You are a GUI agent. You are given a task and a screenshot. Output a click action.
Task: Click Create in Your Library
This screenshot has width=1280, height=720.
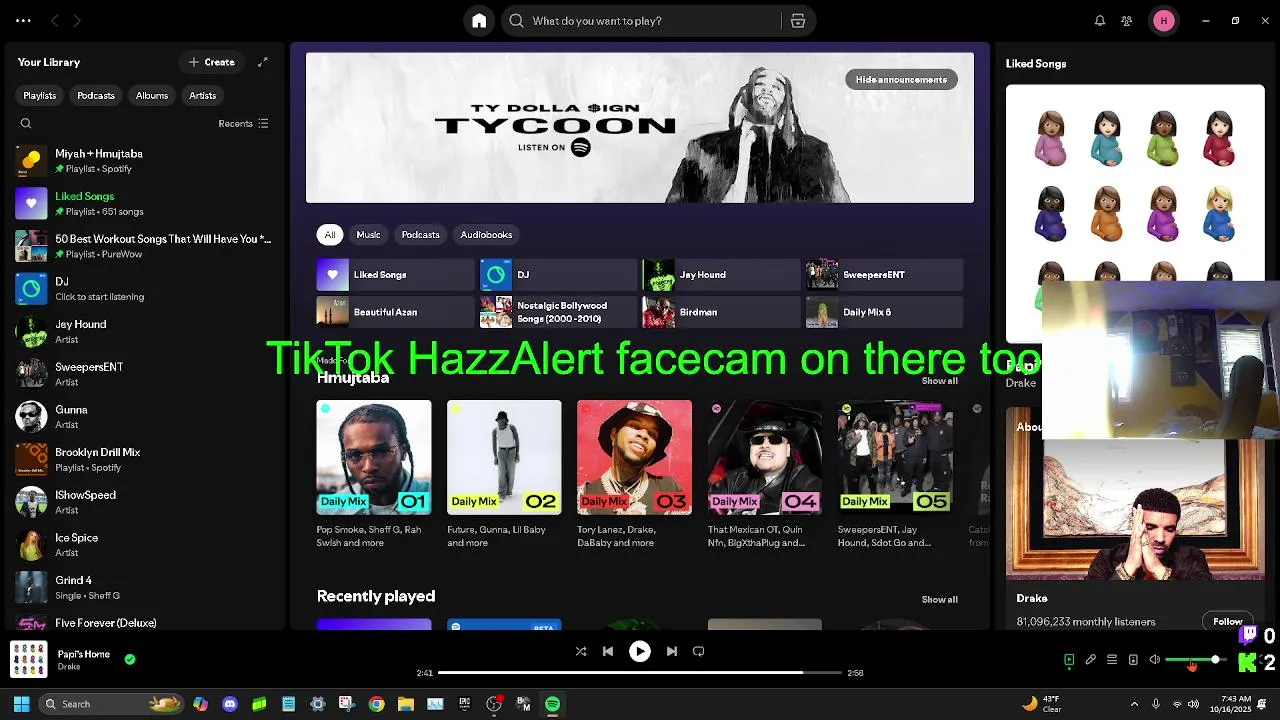point(212,62)
